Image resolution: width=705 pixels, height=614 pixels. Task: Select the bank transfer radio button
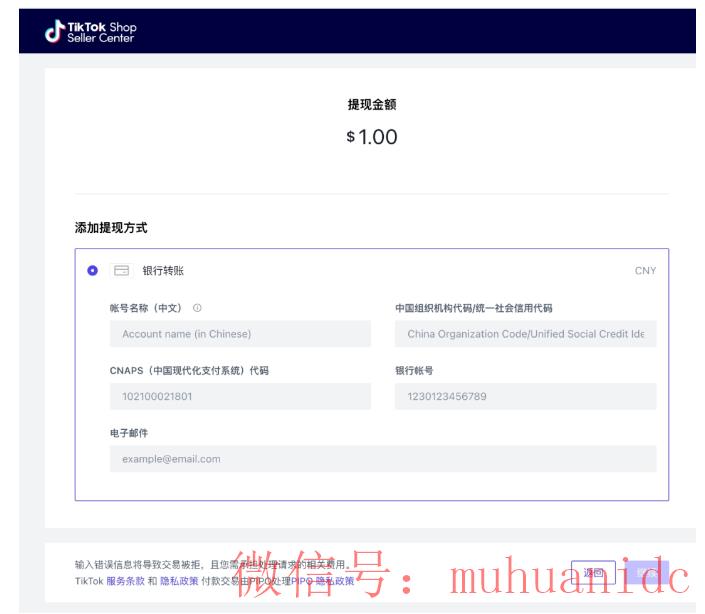(92, 271)
